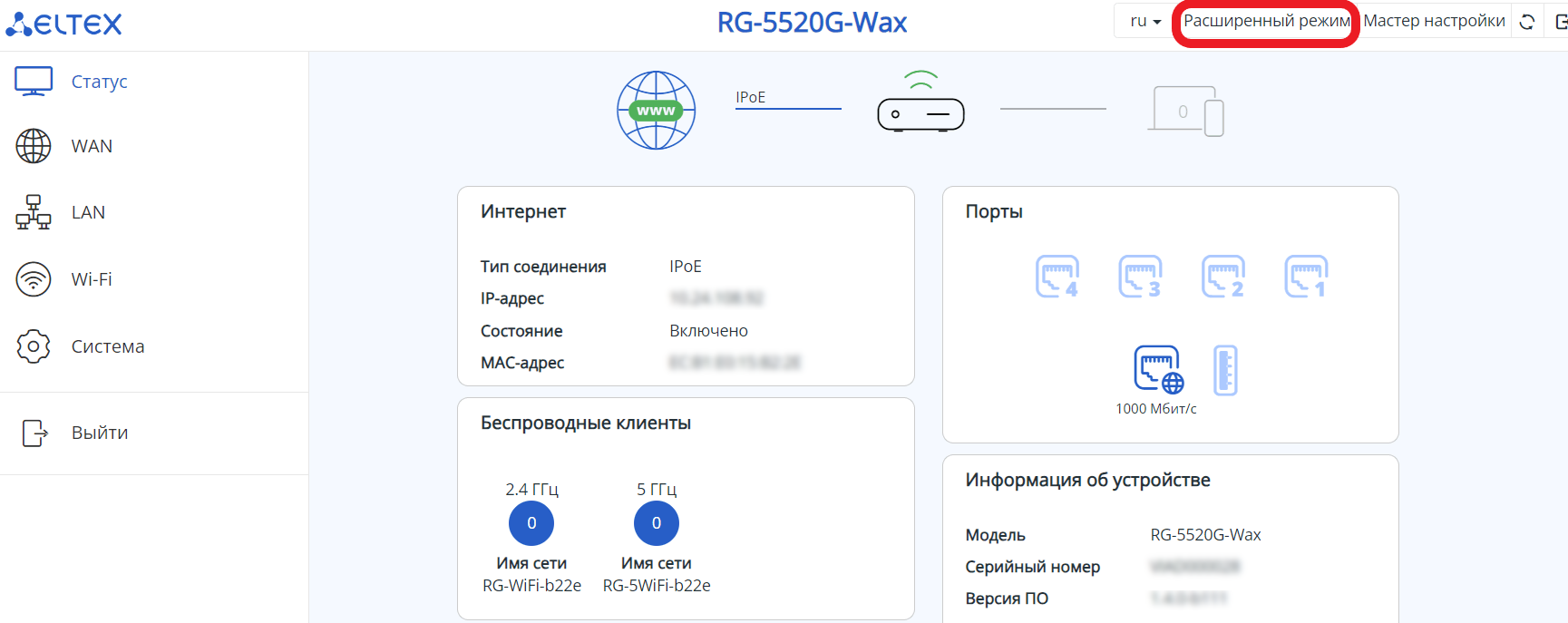Click the Eltex logo
Image resolution: width=1568 pixels, height=623 pixels.
pyautogui.click(x=63, y=24)
